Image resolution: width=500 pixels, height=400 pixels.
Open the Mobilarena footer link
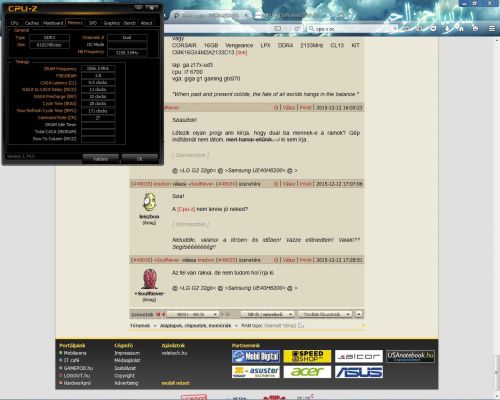[75, 353]
